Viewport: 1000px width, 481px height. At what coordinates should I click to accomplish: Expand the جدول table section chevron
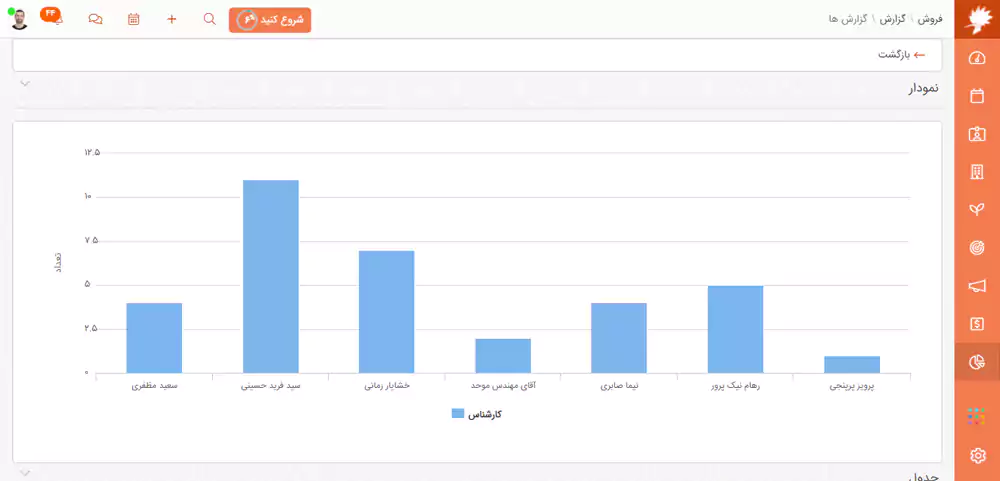25,473
